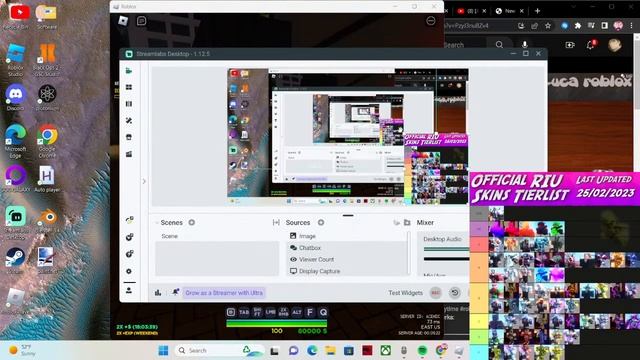Click the Streamlabs preview canvas

[348, 136]
